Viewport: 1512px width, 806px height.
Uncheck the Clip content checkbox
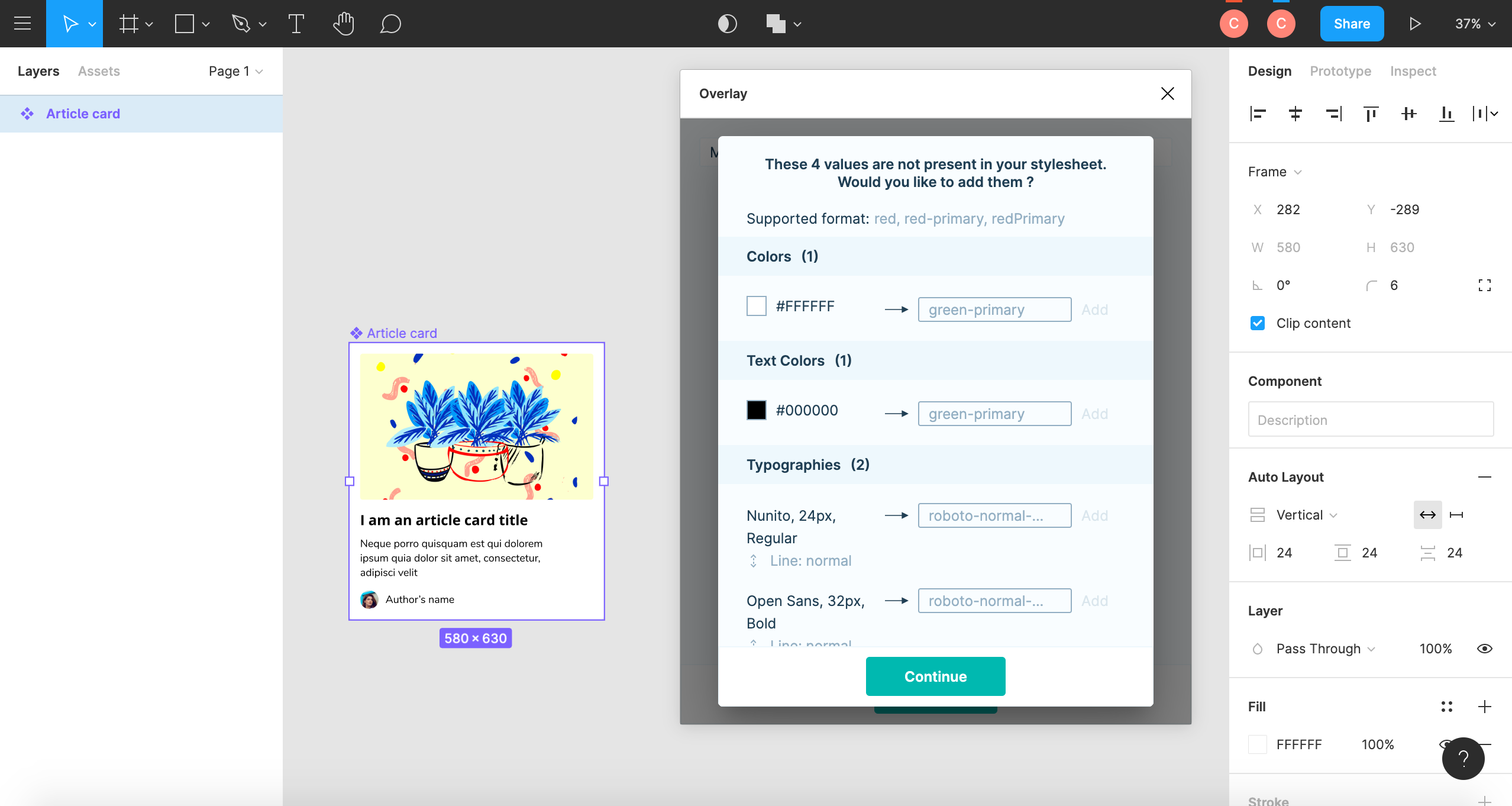[x=1258, y=323]
